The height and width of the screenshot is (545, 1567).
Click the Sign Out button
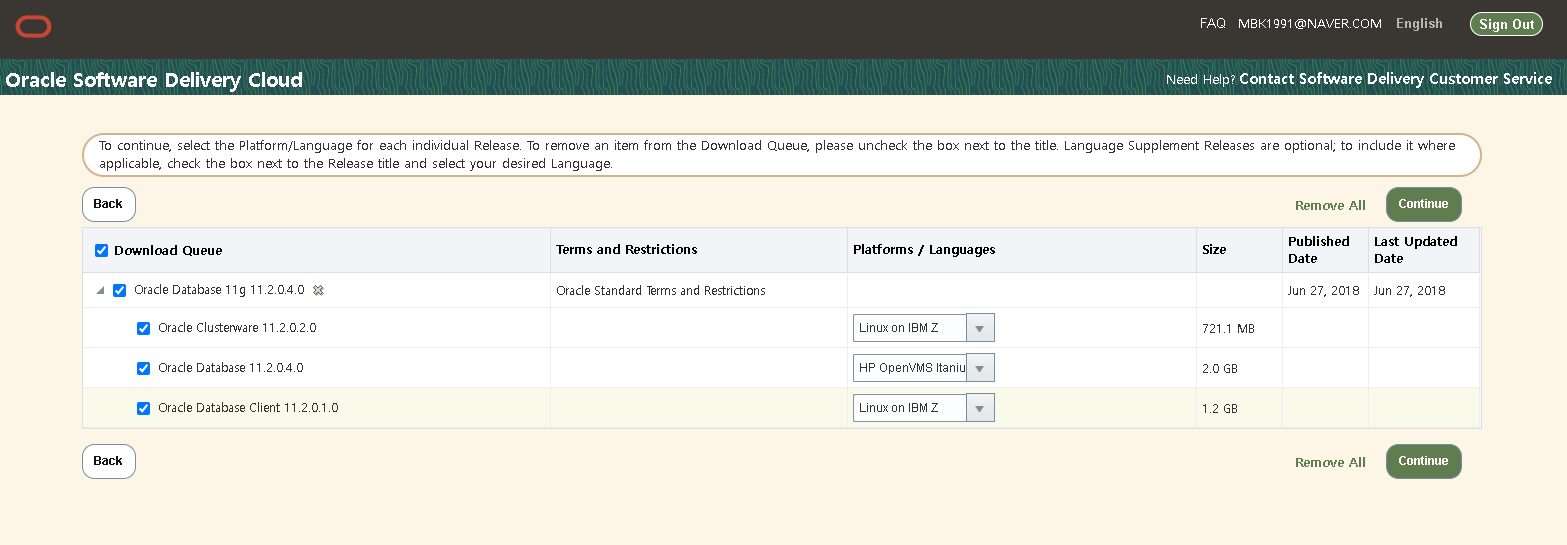coord(1506,24)
